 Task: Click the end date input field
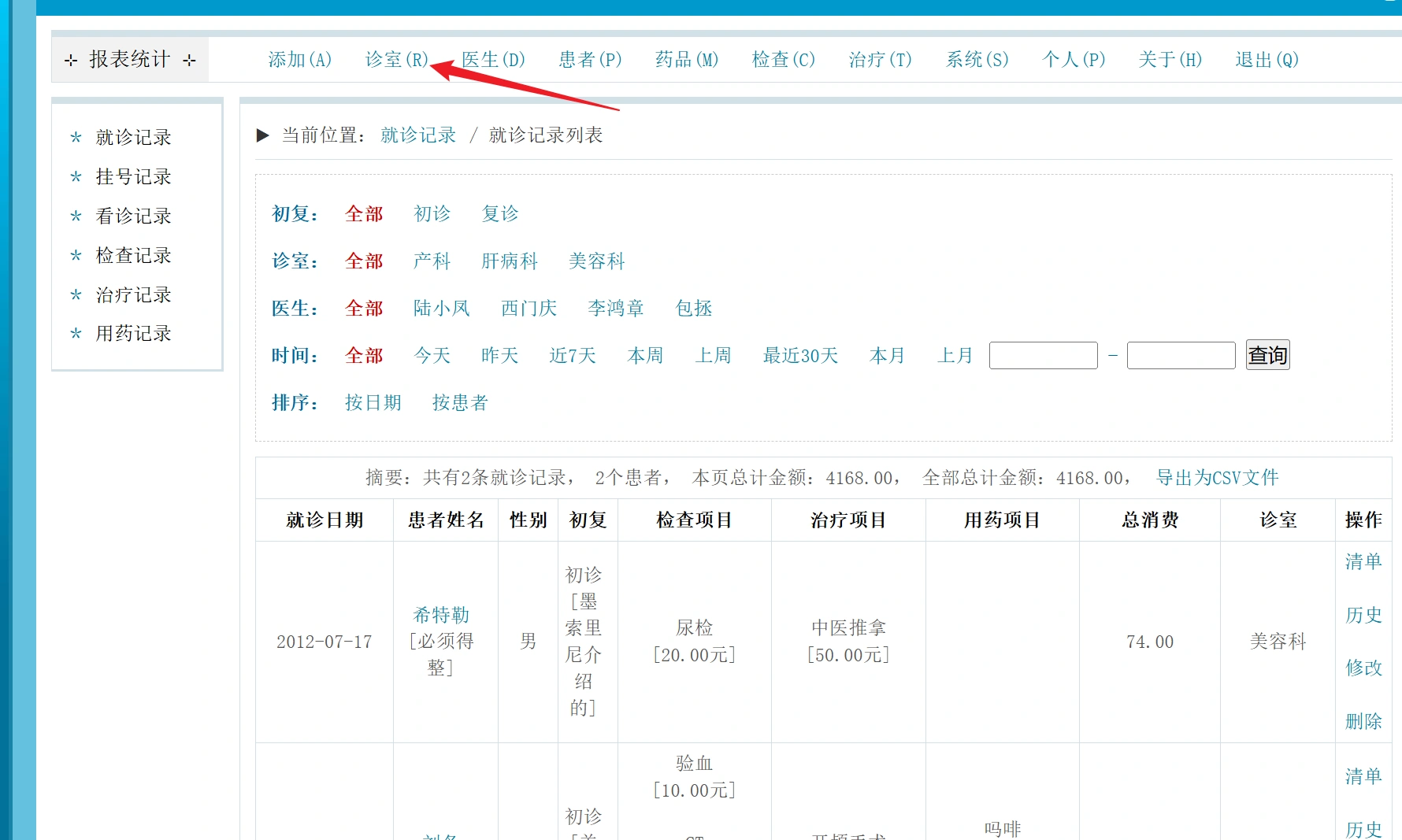pos(1181,356)
